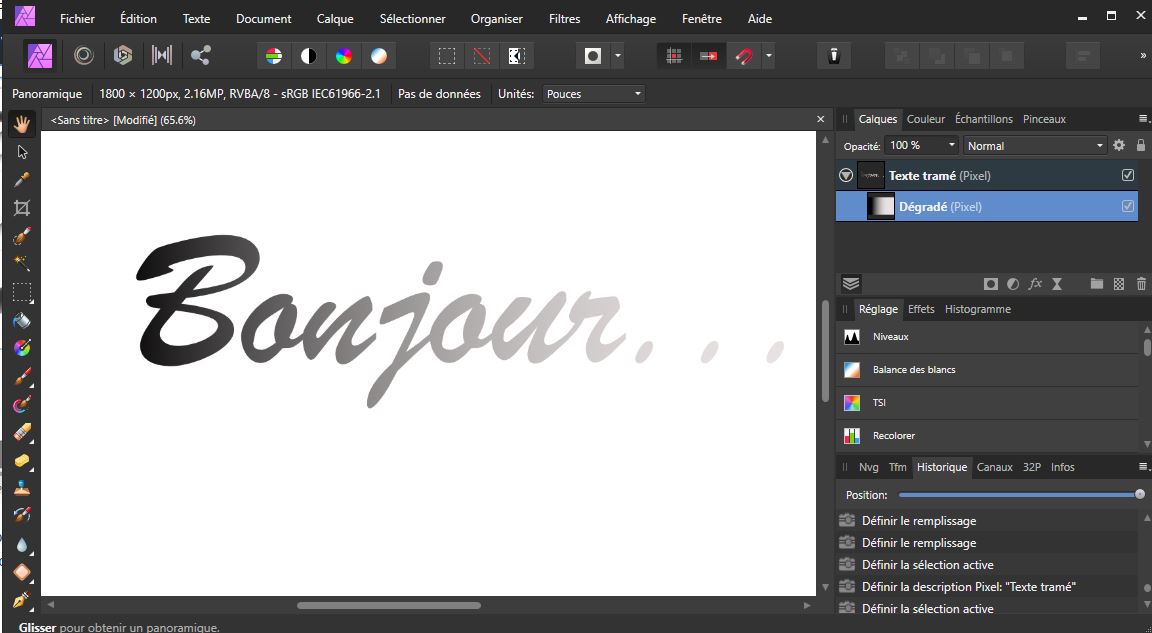Open the Unités Pouces dropdown
The width and height of the screenshot is (1152, 633).
[x=594, y=94]
